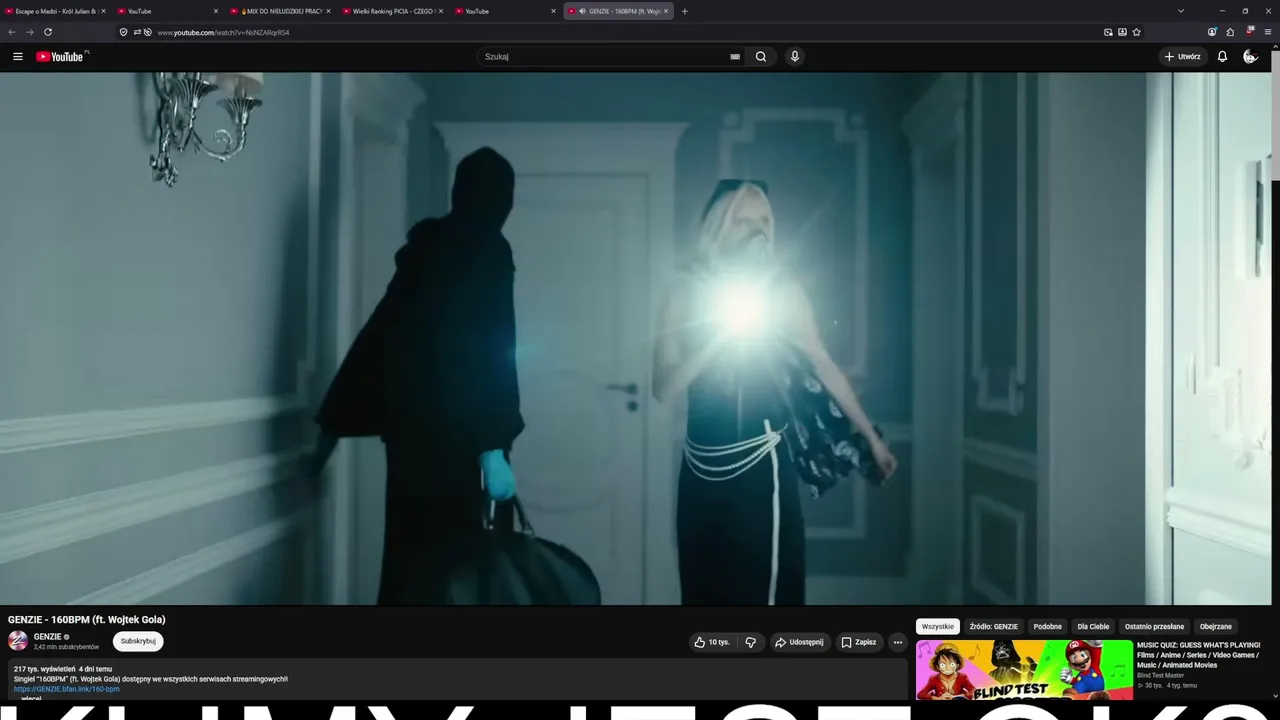The height and width of the screenshot is (720, 1280).
Task: Click the red extension icon with badge
Action: pos(1249,32)
